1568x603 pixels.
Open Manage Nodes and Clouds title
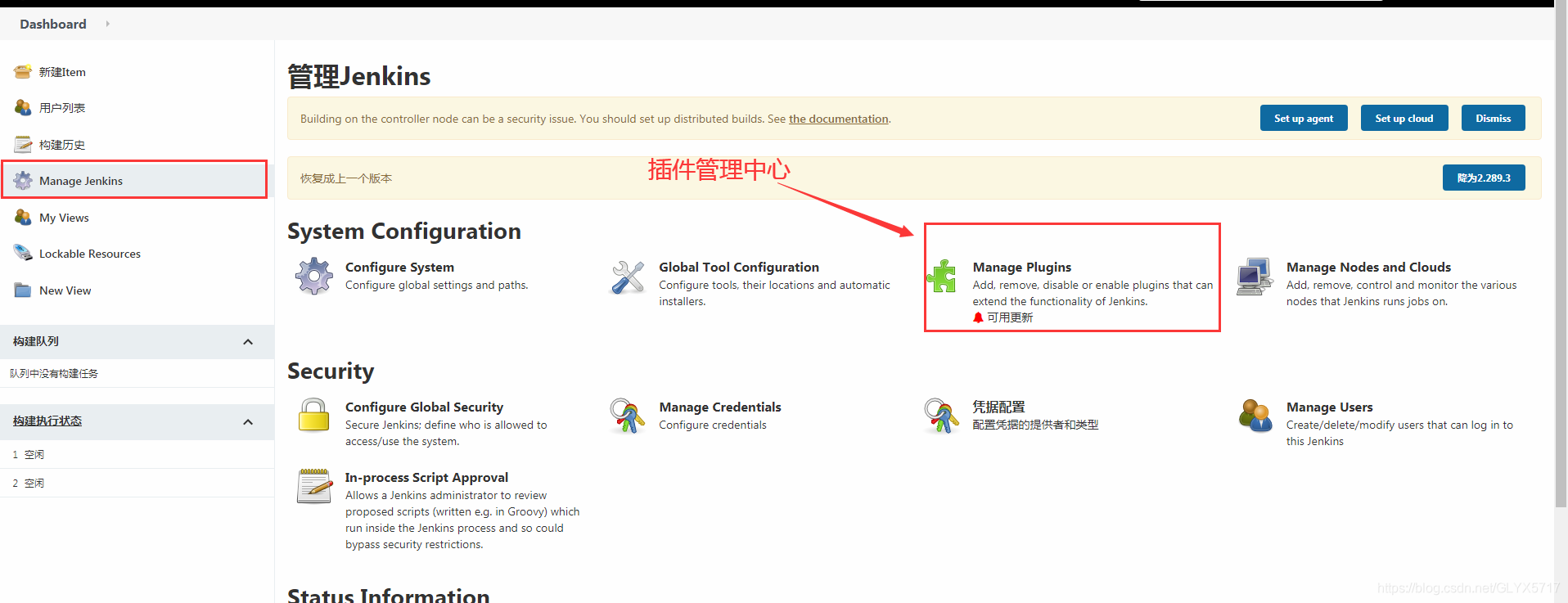pos(1368,268)
